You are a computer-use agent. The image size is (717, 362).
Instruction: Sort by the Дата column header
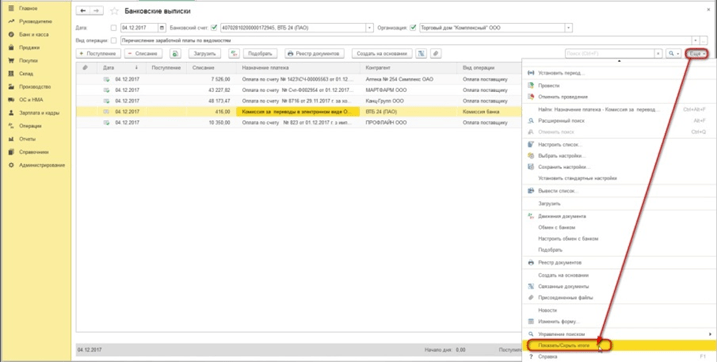pyautogui.click(x=122, y=68)
